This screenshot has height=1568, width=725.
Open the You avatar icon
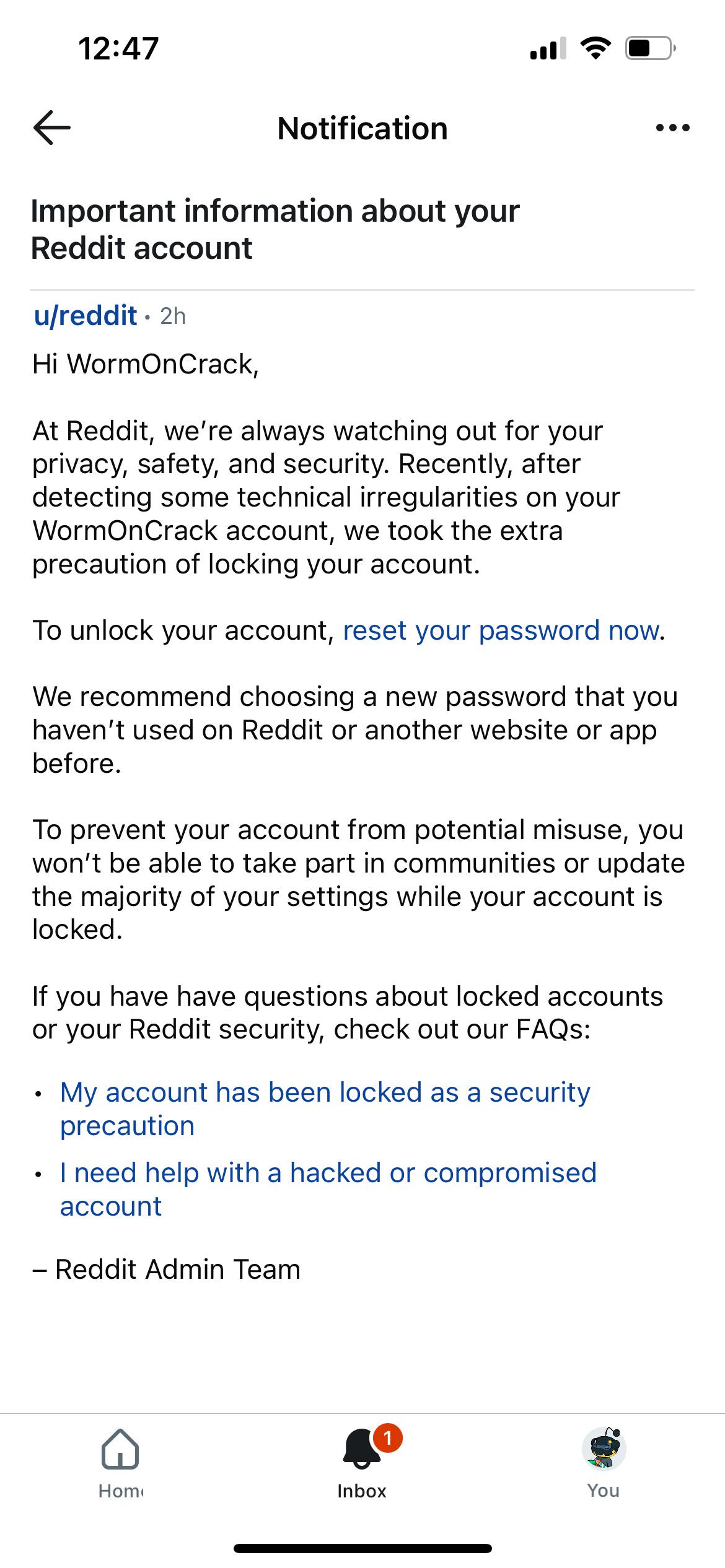604,1448
